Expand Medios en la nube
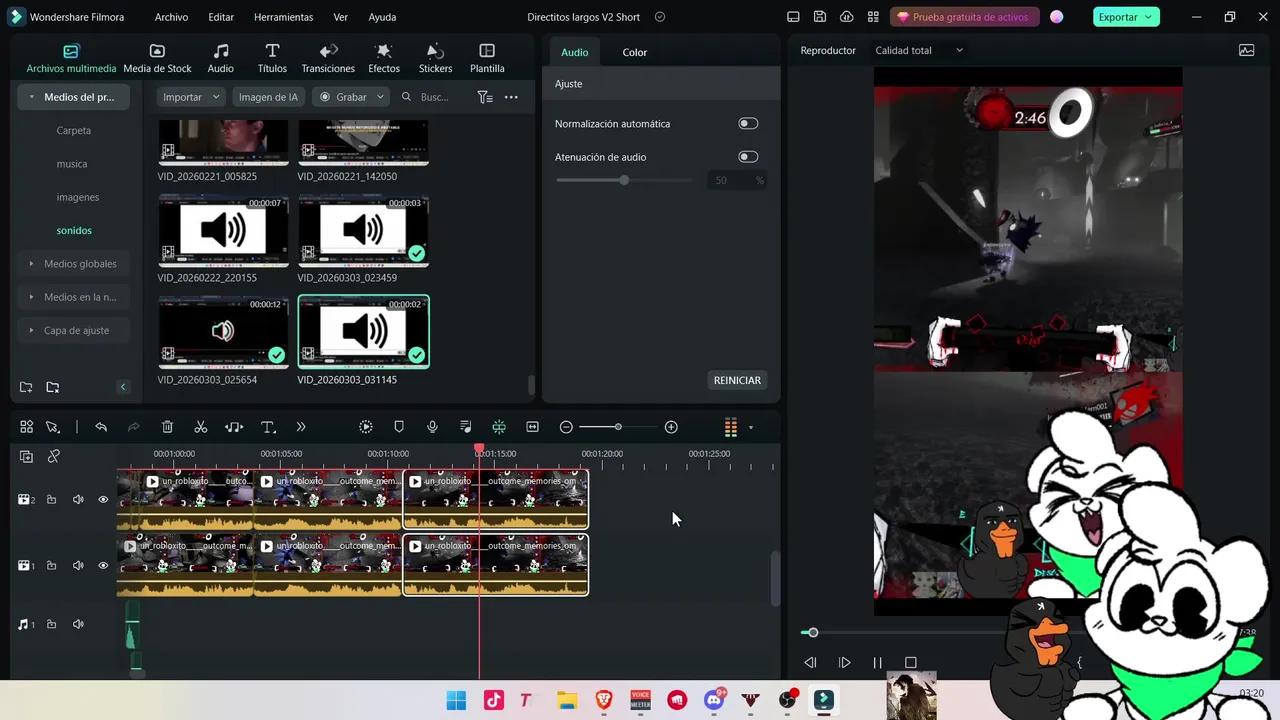Image resolution: width=1280 pixels, height=720 pixels. pos(32,297)
